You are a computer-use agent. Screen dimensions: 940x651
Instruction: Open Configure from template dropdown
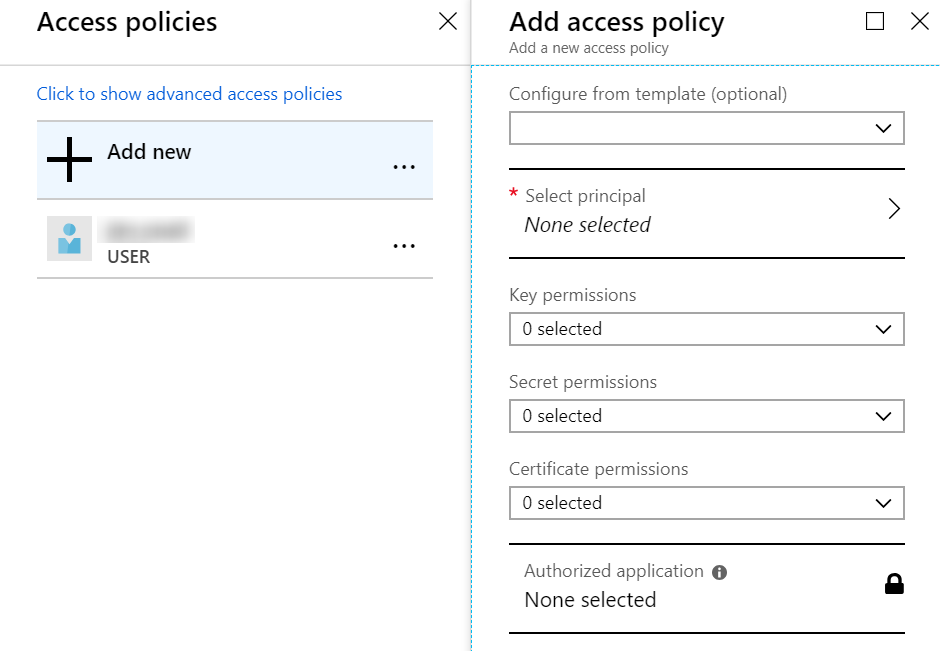pyautogui.click(x=706, y=128)
